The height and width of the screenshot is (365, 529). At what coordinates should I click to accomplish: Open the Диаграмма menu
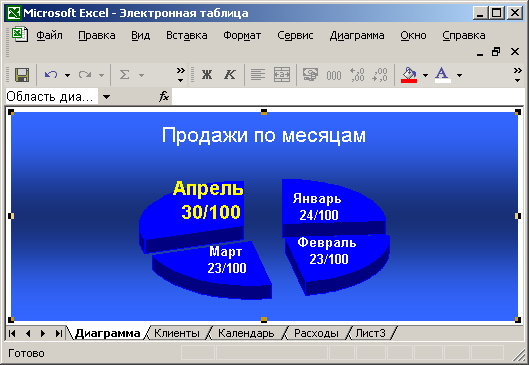click(357, 35)
